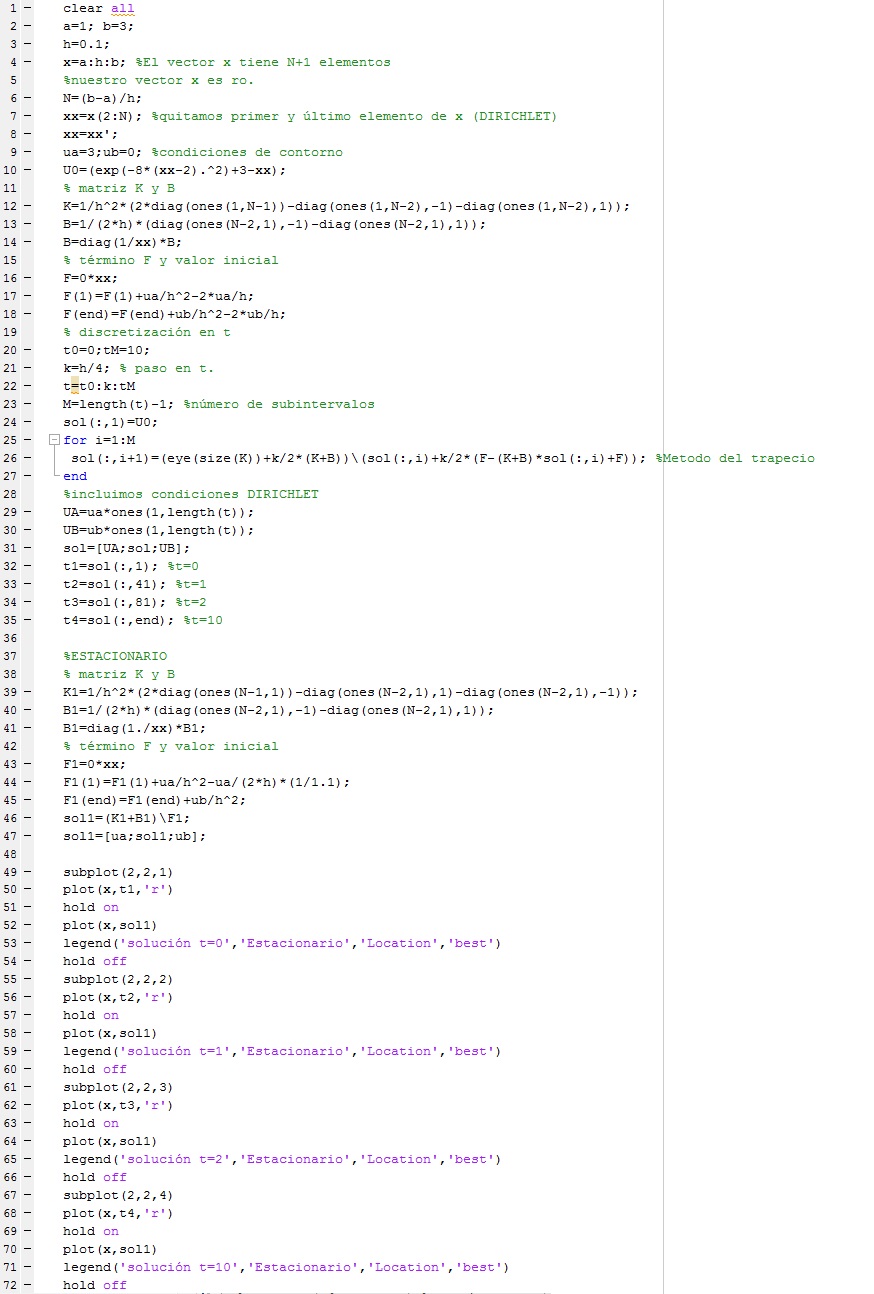Place cursor on underlined 'all' in clear all

click(122, 8)
